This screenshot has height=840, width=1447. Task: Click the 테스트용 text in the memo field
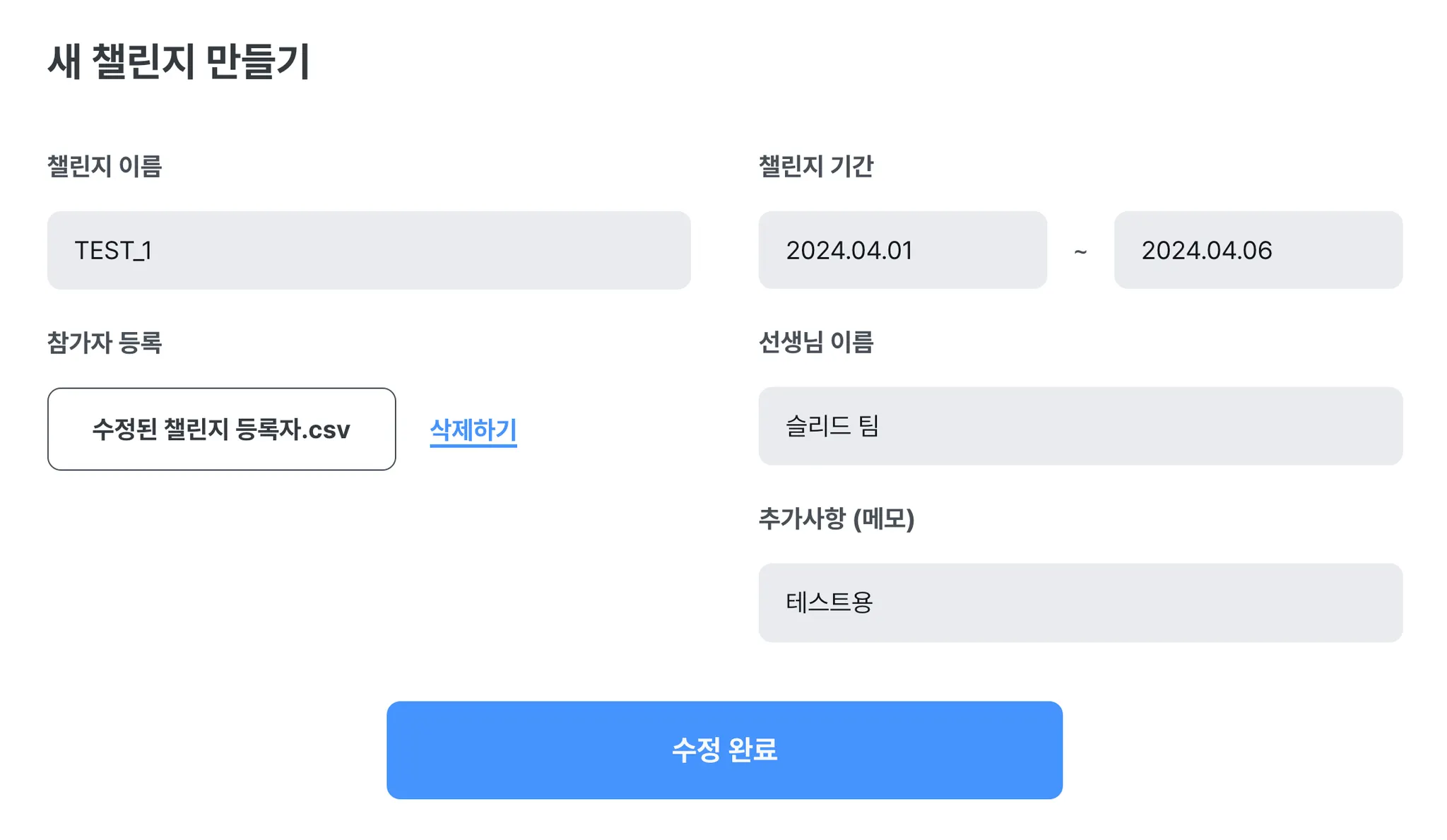829,603
